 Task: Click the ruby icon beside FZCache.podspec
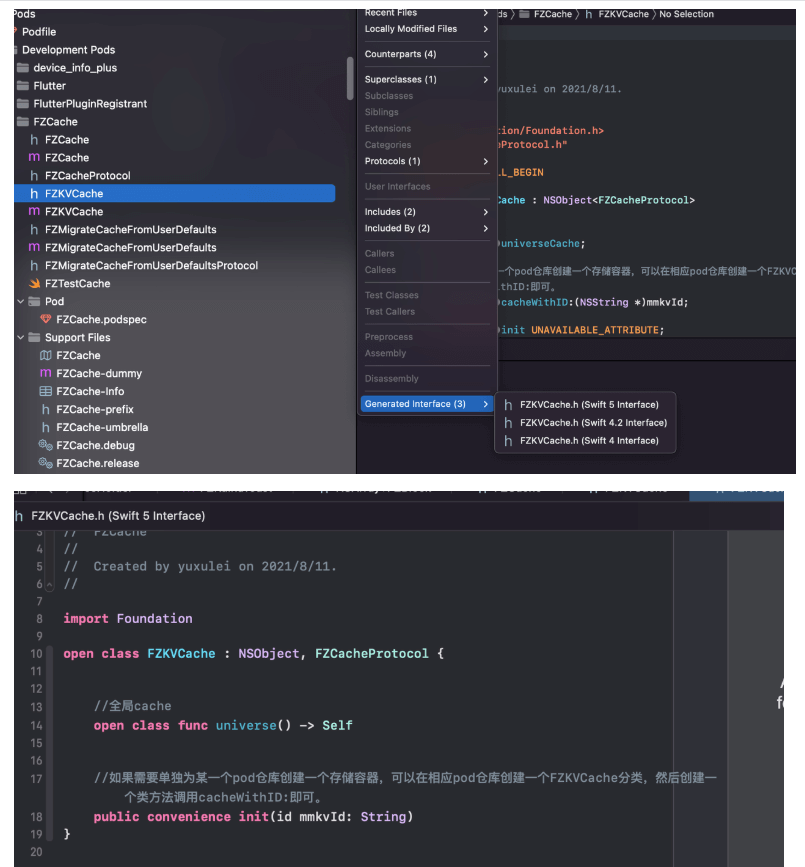click(45, 320)
